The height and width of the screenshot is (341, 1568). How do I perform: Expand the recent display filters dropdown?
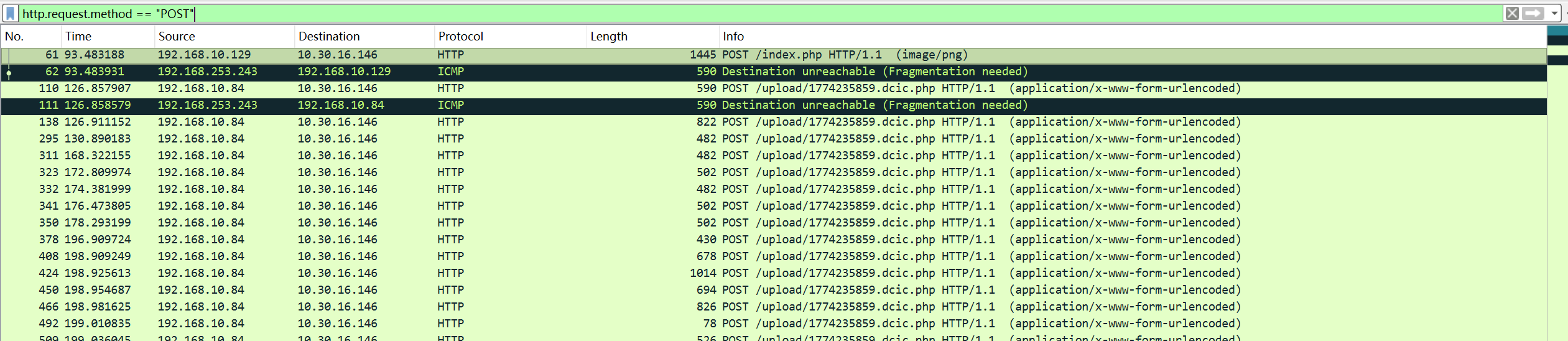click(x=1554, y=13)
